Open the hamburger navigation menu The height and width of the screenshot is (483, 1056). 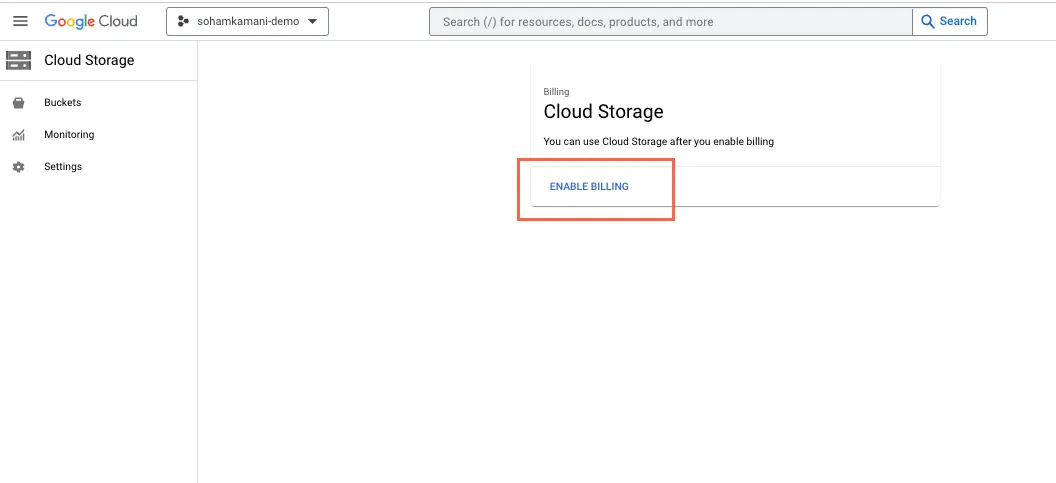click(20, 21)
